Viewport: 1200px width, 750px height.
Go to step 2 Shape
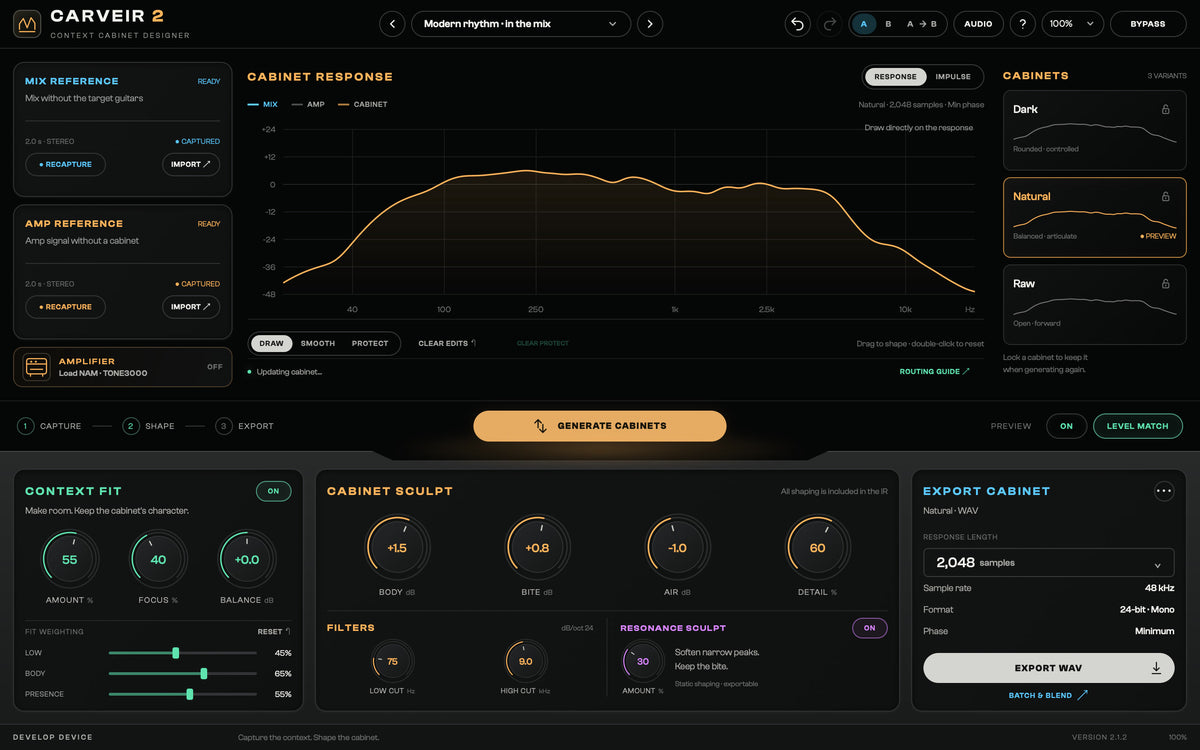[149, 426]
